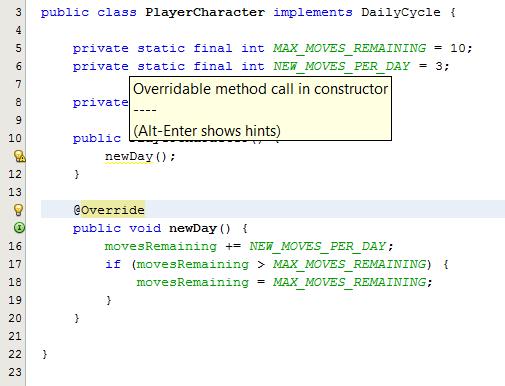Viewport: 505px width, 386px height.
Task: Click the yellow lightbulb hint icon beside @Override
Action: [x=19, y=210]
